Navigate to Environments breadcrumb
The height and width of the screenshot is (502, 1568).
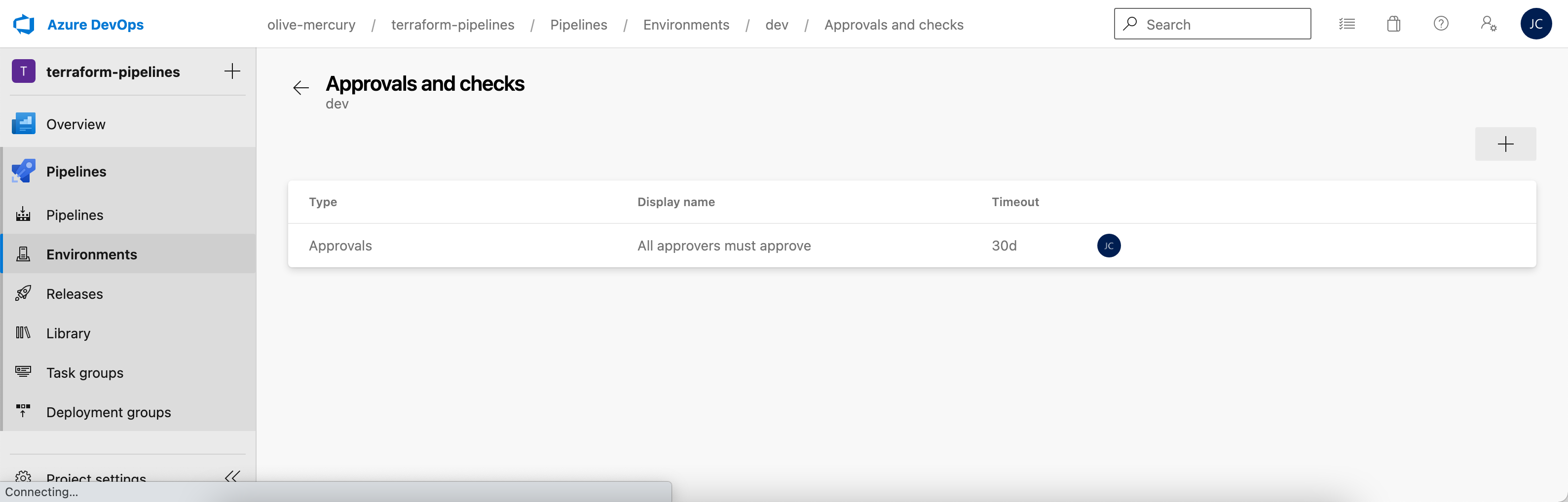point(686,24)
